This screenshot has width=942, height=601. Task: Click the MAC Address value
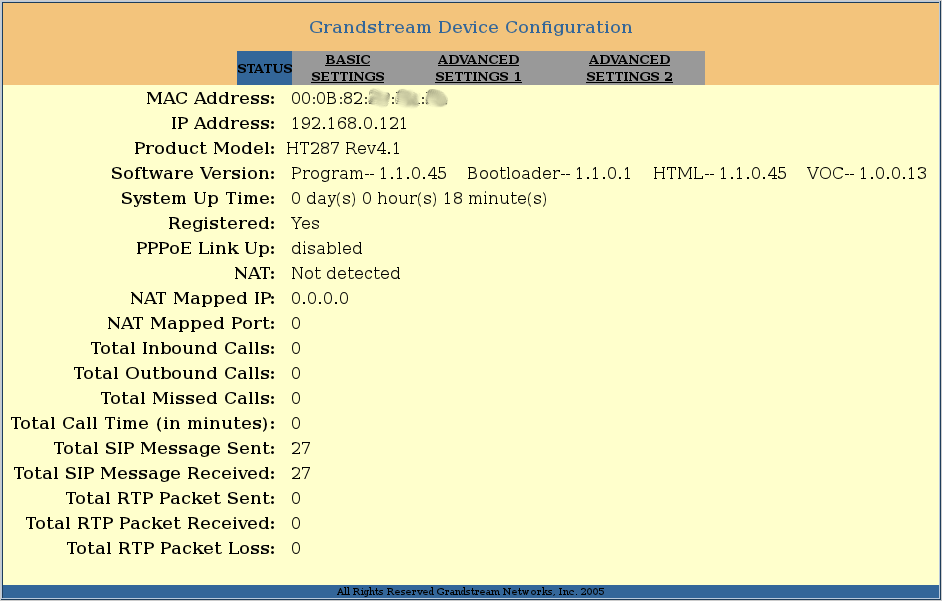click(x=368, y=99)
